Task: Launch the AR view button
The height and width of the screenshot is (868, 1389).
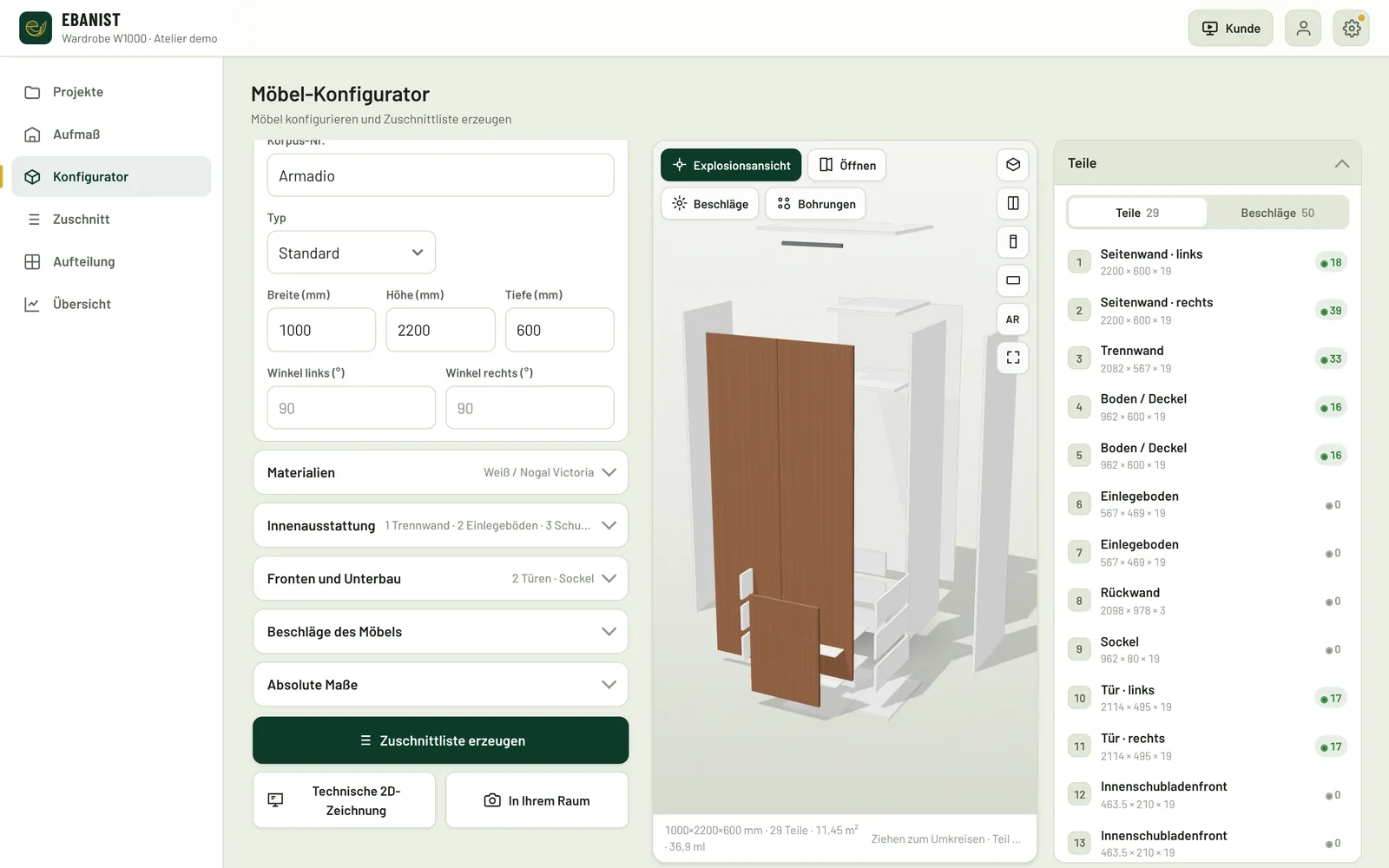Action: (x=1013, y=319)
